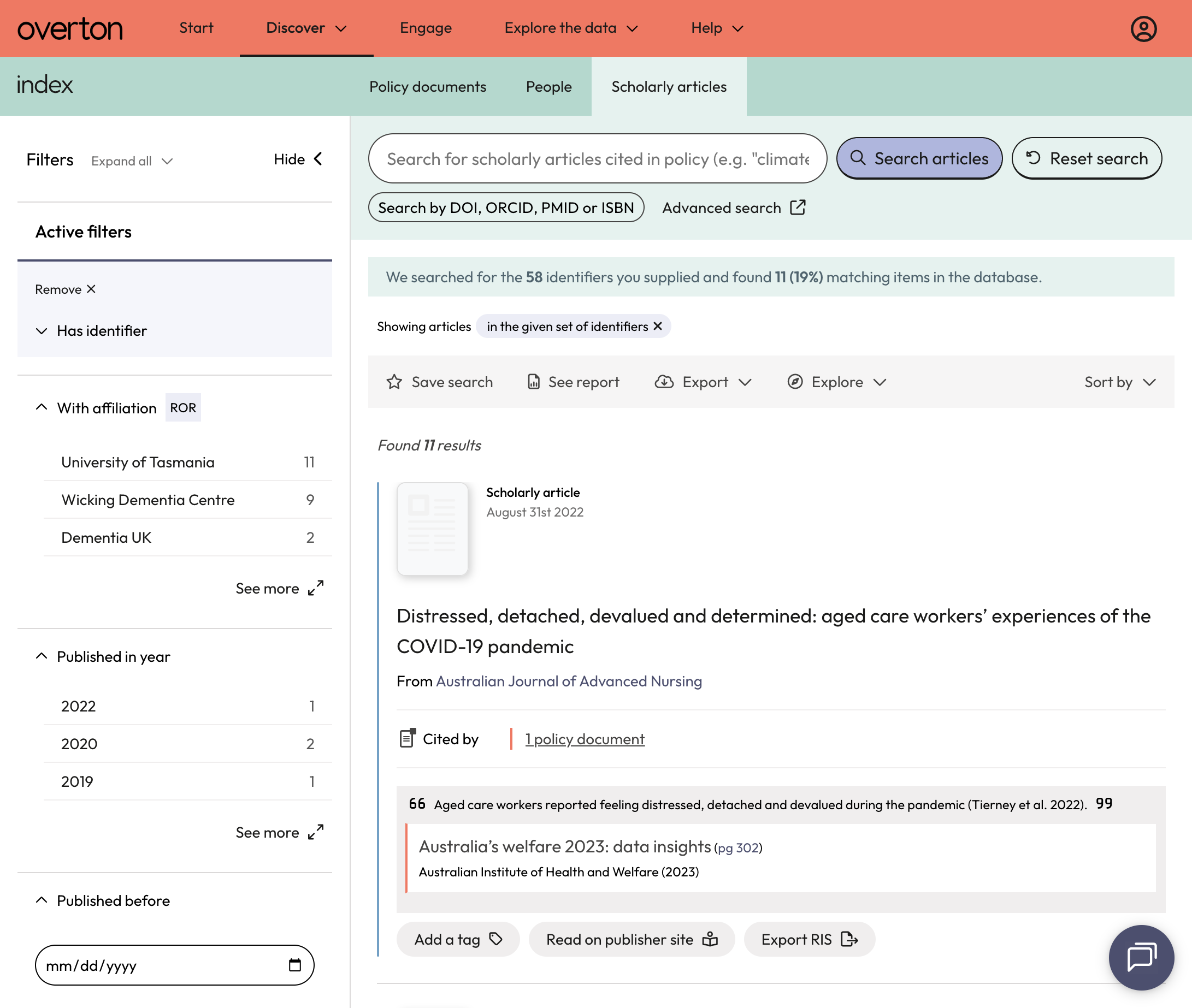Remove the active Has identifier filter
1192x1008 pixels.
point(65,289)
